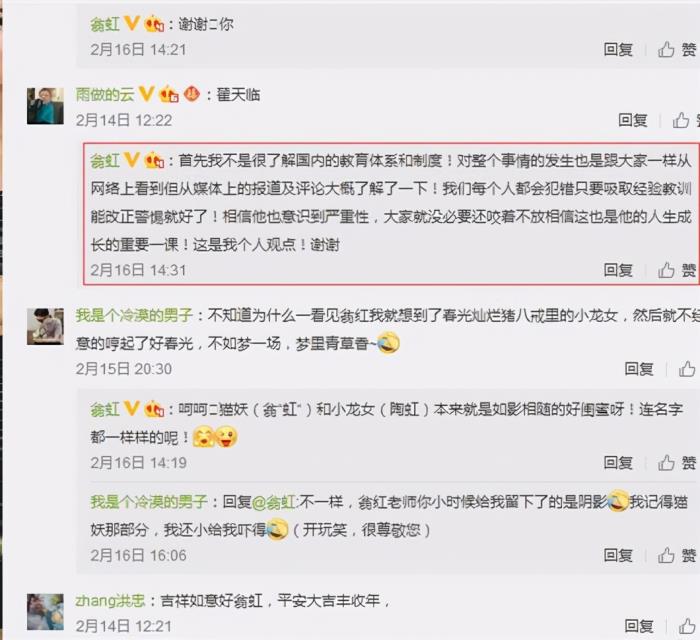Click the verified V badge next to 雨做的云
700x640 pixels.
tap(146, 94)
